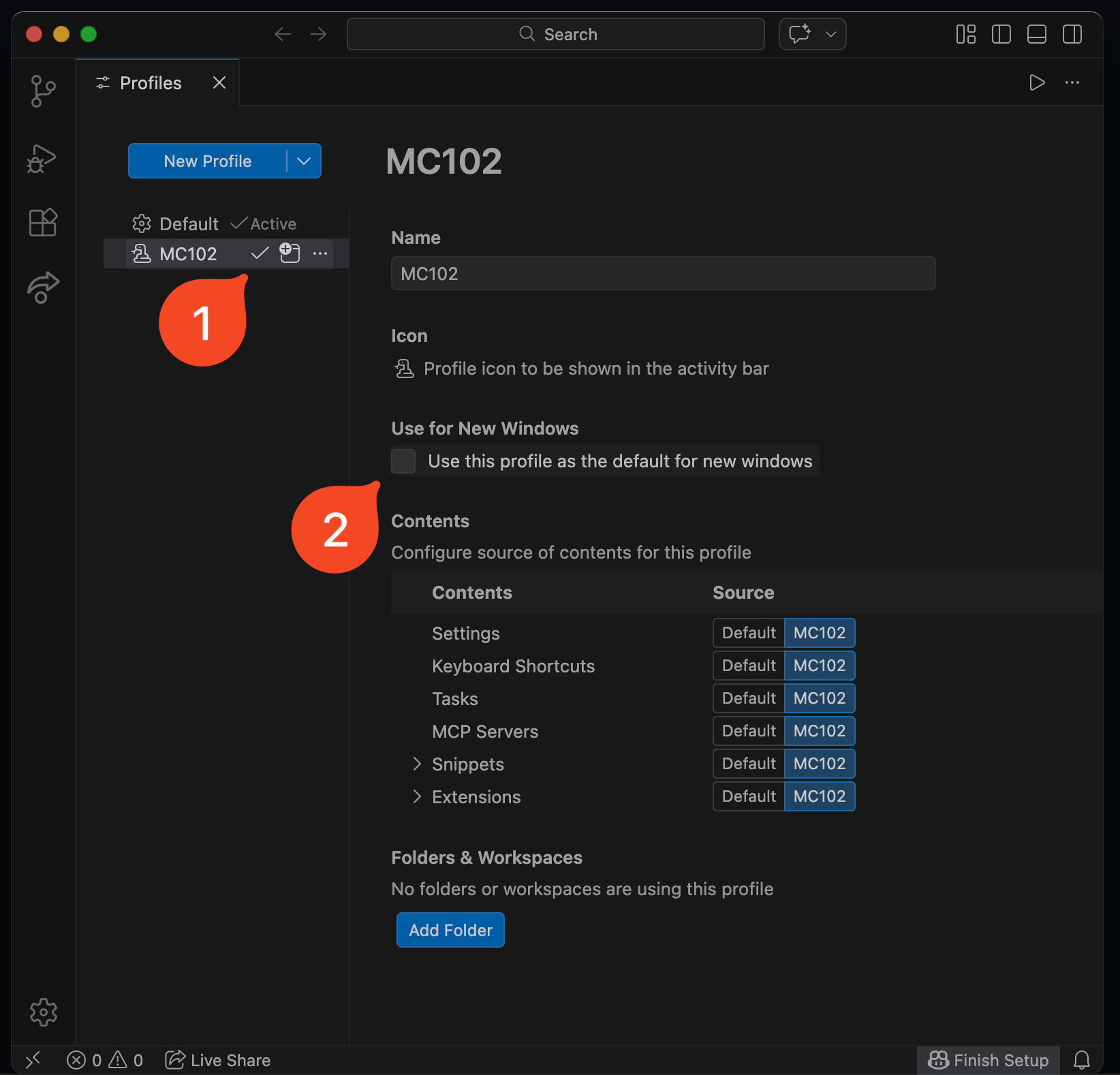Open the Live Share sidebar icon
The width and height of the screenshot is (1120, 1075).
pyautogui.click(x=43, y=287)
